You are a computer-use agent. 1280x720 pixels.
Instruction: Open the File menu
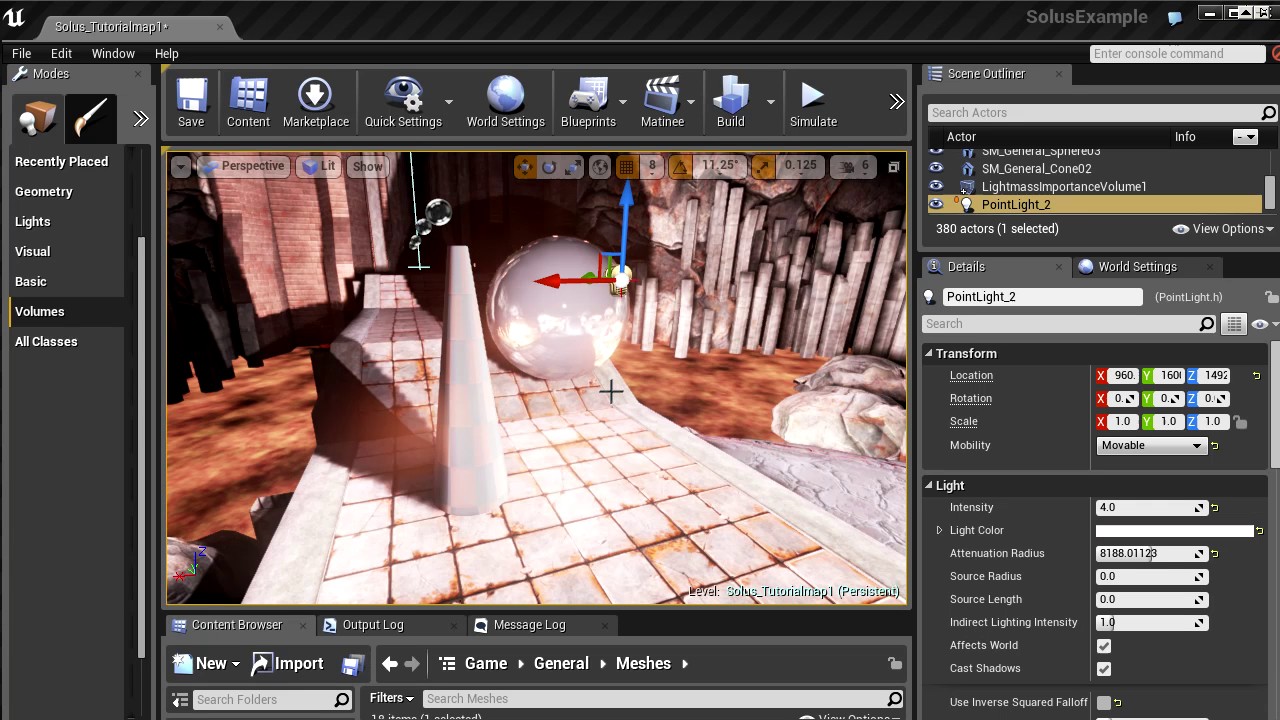coord(21,53)
